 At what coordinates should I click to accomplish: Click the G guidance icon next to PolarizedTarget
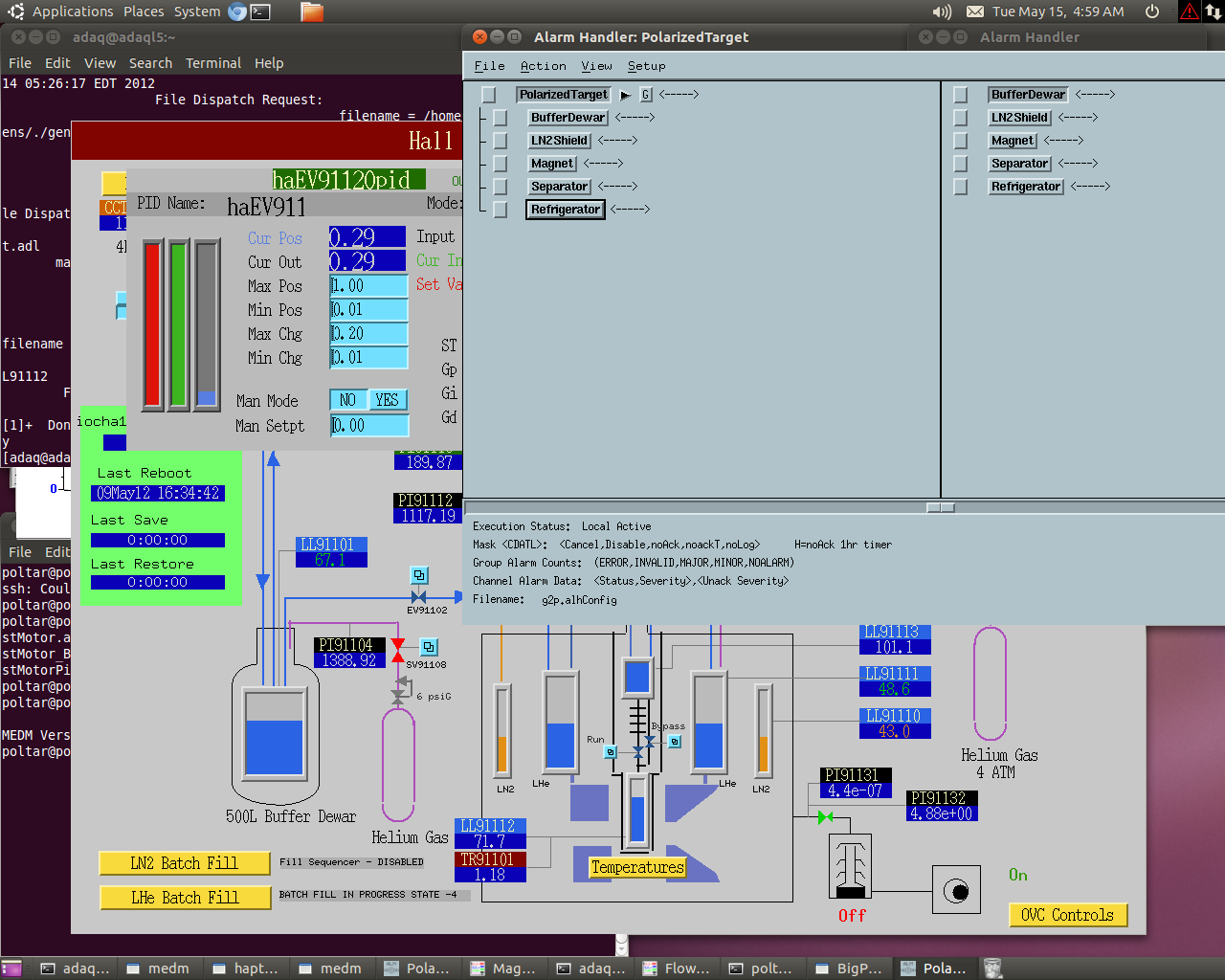(x=646, y=95)
